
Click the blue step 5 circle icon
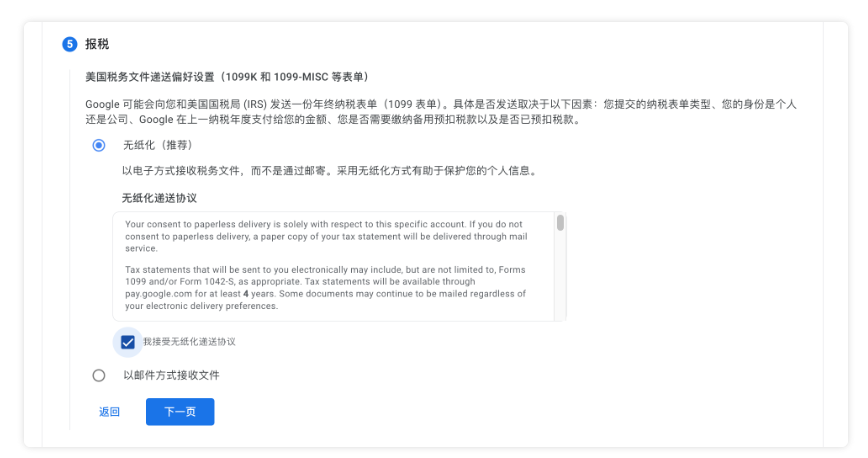(70, 44)
